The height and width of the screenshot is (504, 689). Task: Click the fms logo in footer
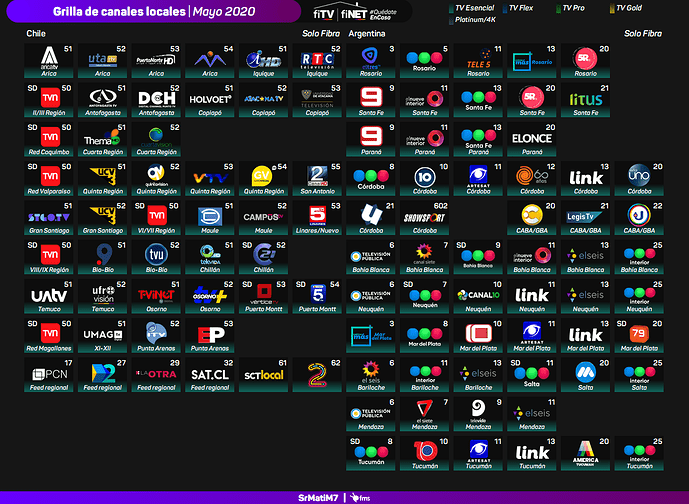tap(360, 498)
